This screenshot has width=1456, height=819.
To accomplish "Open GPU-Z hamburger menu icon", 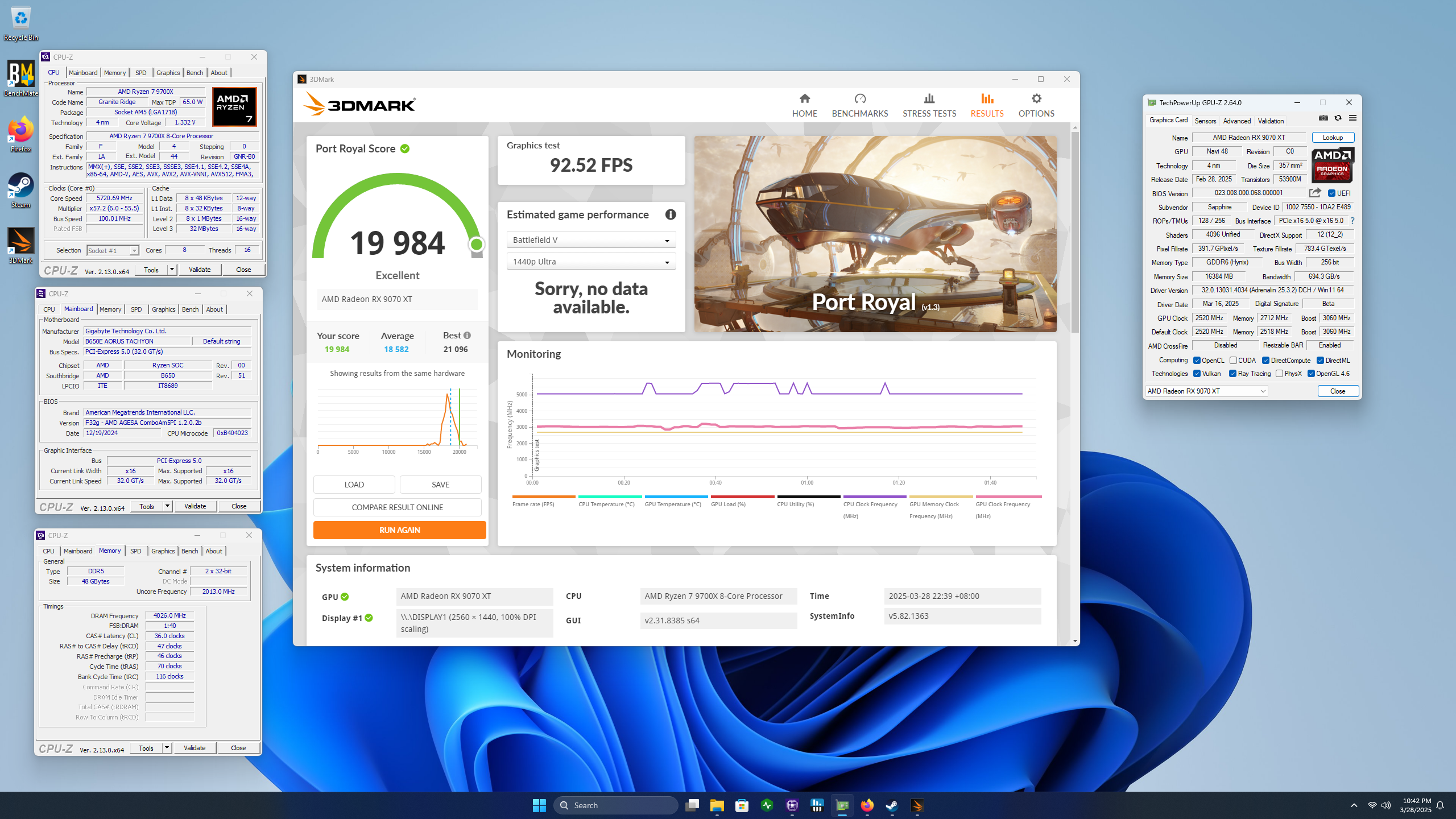I will [x=1352, y=118].
